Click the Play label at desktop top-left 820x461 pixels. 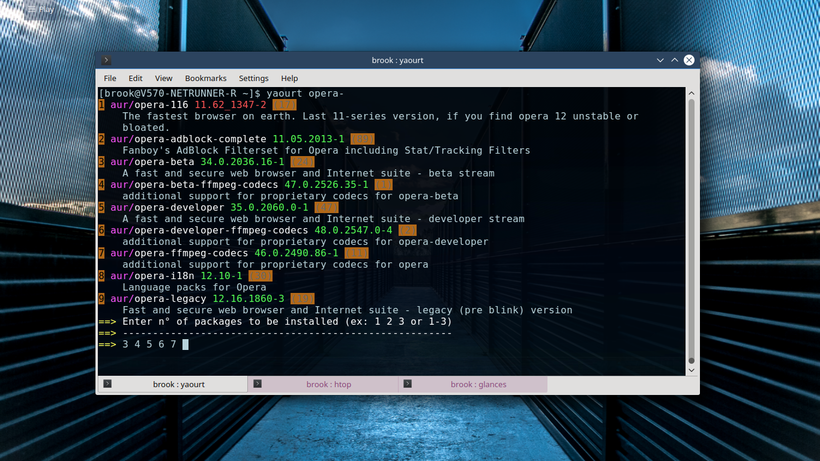pyautogui.click(x=40, y=9)
